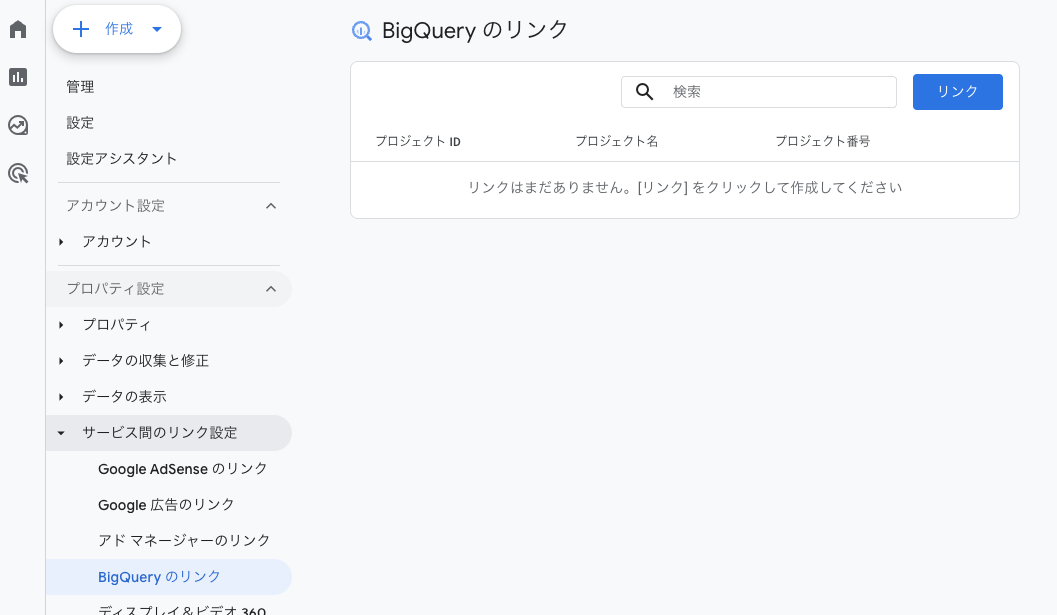This screenshot has height=615, width=1057.
Task: Expand the データの収集と修正 tree arrow
Action: point(61,361)
